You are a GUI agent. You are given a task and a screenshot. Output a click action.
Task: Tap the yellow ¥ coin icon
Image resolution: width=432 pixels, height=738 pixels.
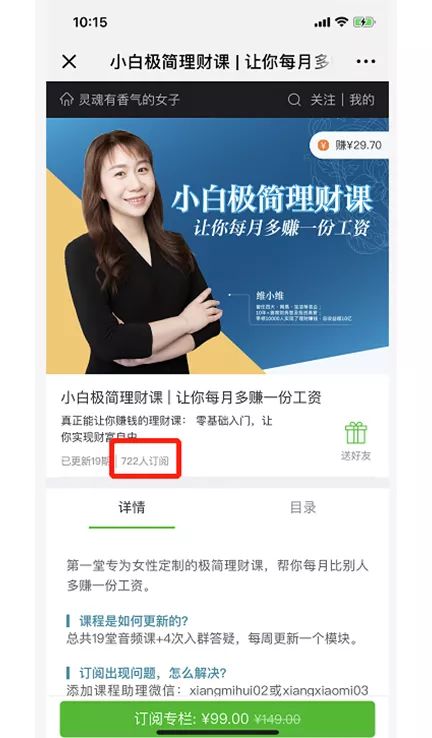pyautogui.click(x=323, y=145)
